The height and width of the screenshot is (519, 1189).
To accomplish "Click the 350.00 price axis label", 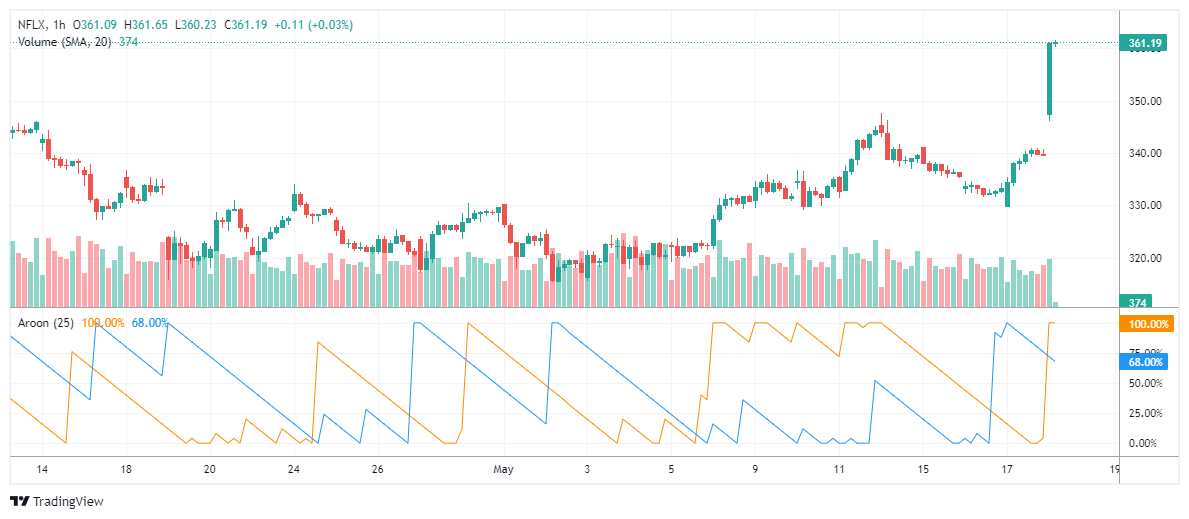I will pos(1146,101).
